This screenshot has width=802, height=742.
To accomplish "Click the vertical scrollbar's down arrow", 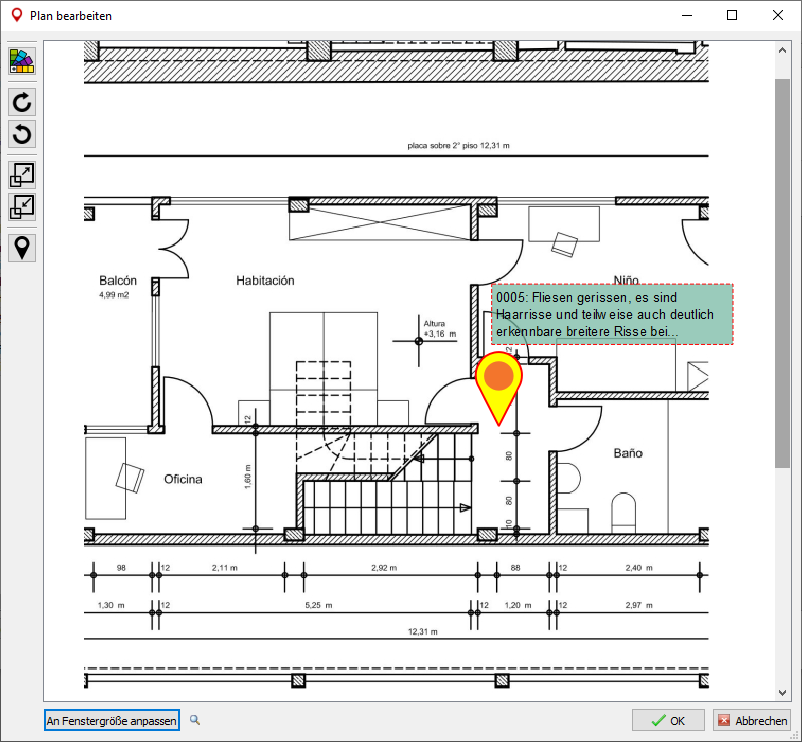I will 782,693.
